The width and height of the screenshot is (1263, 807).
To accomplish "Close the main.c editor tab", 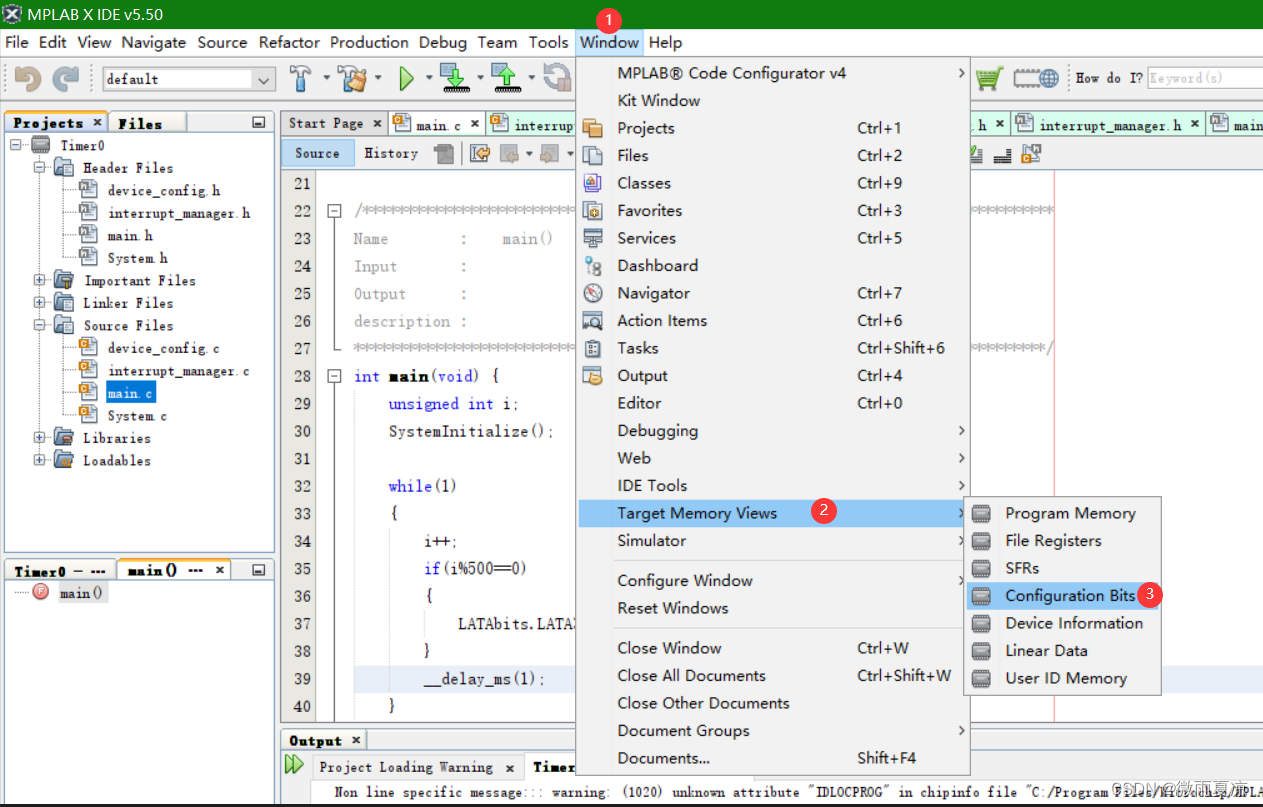I will (476, 124).
